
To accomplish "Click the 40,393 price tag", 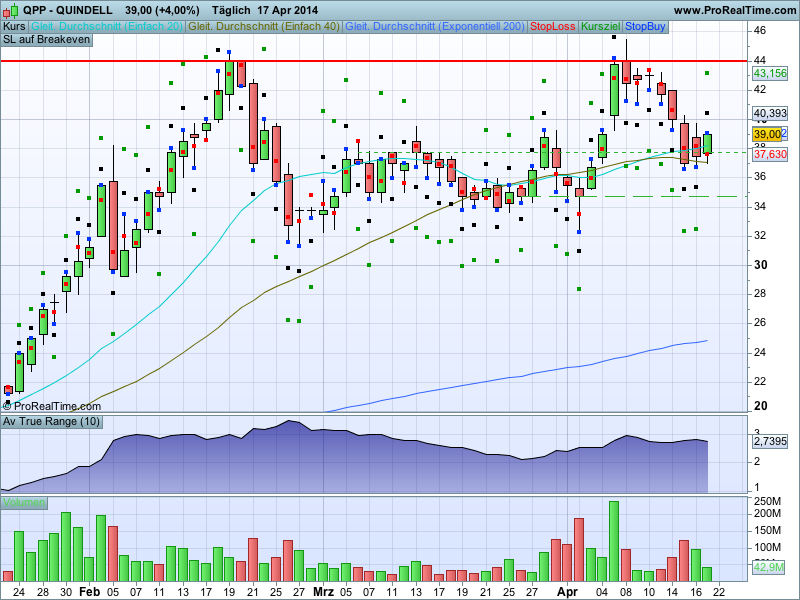I will (x=770, y=113).
